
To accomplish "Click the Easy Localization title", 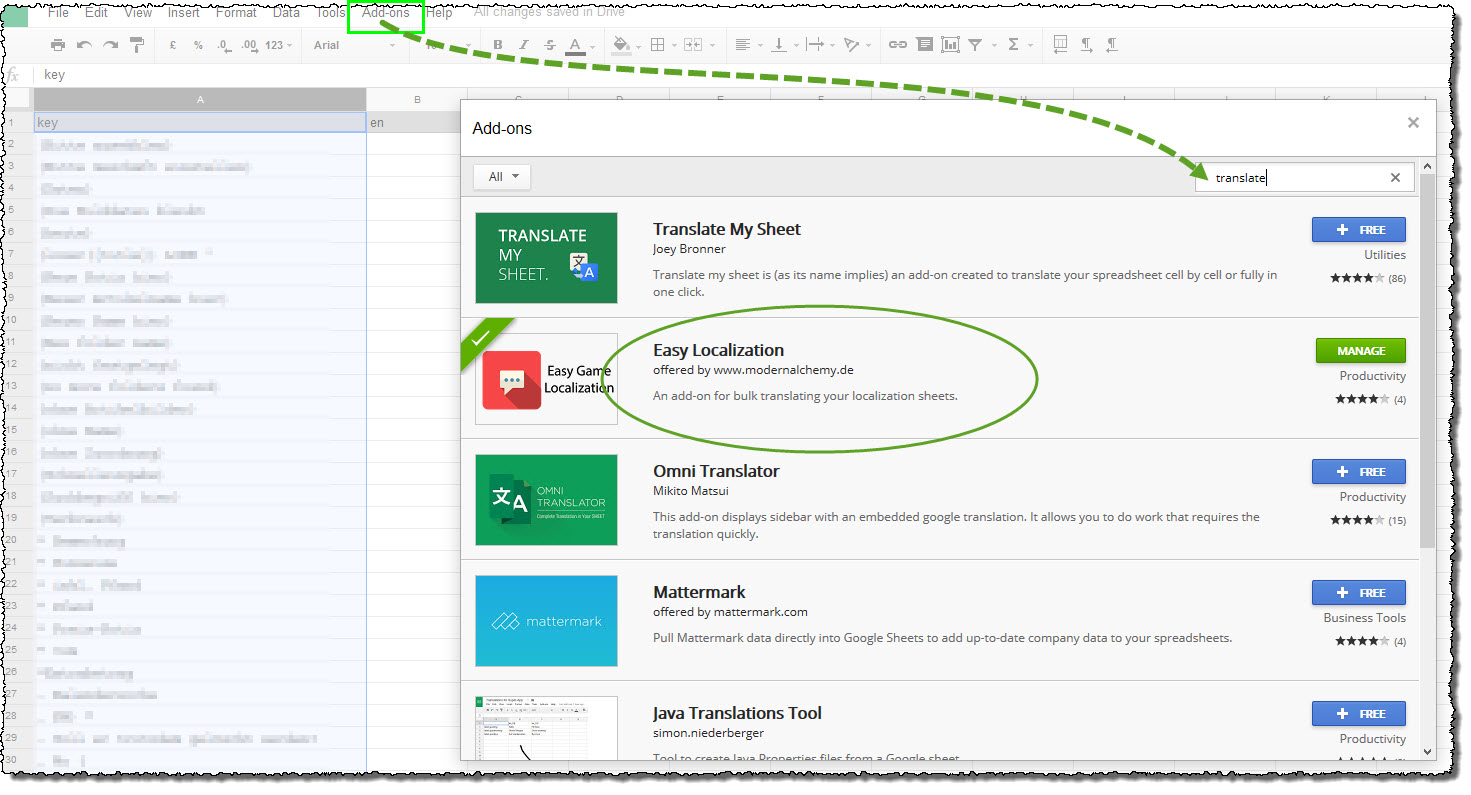I will tap(718, 350).
